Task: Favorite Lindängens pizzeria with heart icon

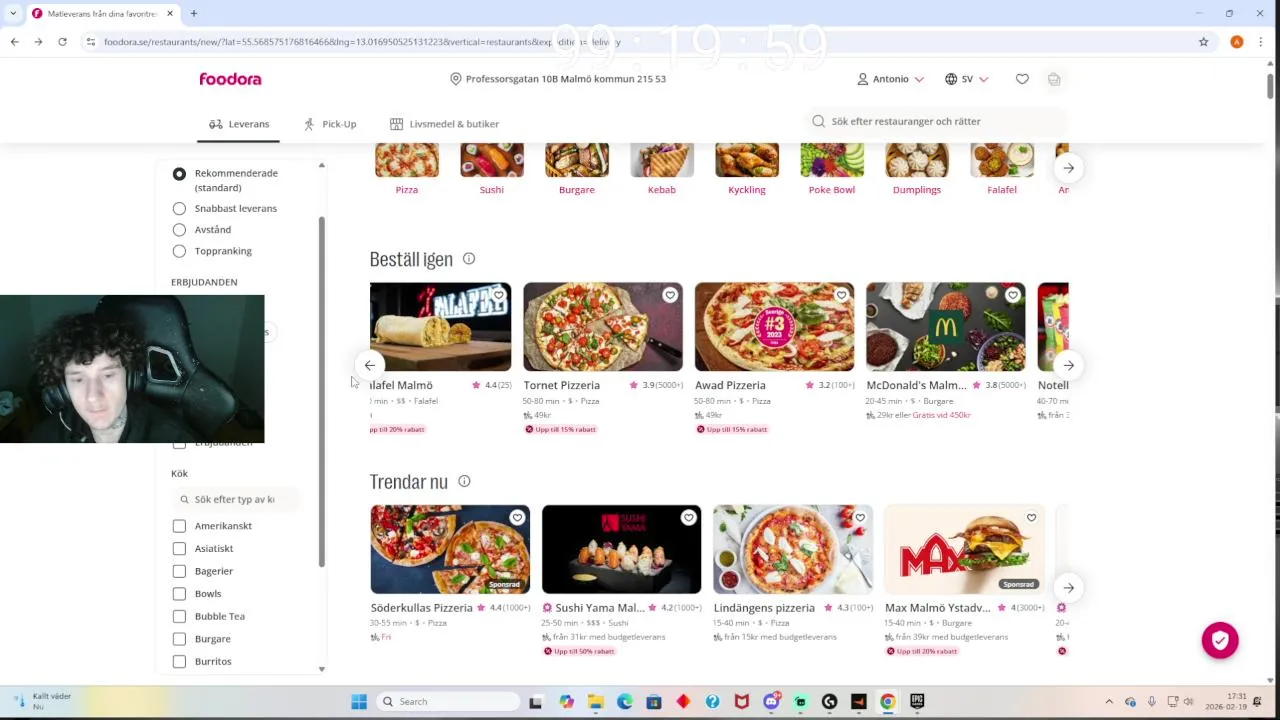Action: click(x=860, y=517)
